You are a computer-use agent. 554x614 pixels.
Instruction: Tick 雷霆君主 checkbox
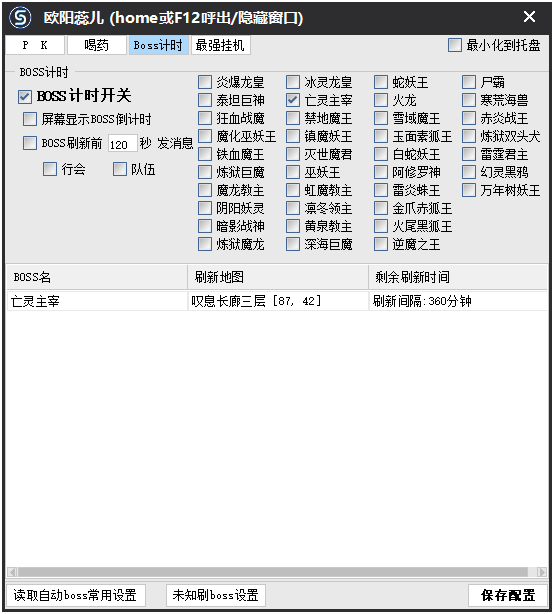[469, 154]
